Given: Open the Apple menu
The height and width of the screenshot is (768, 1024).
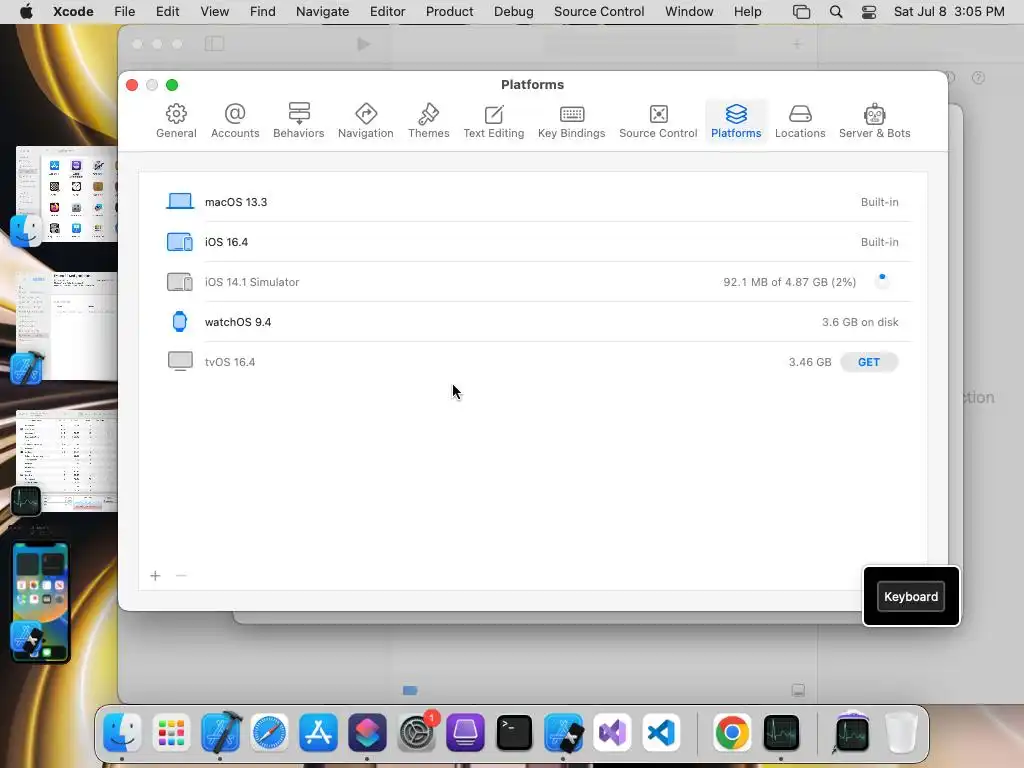Looking at the screenshot, I should (x=26, y=11).
